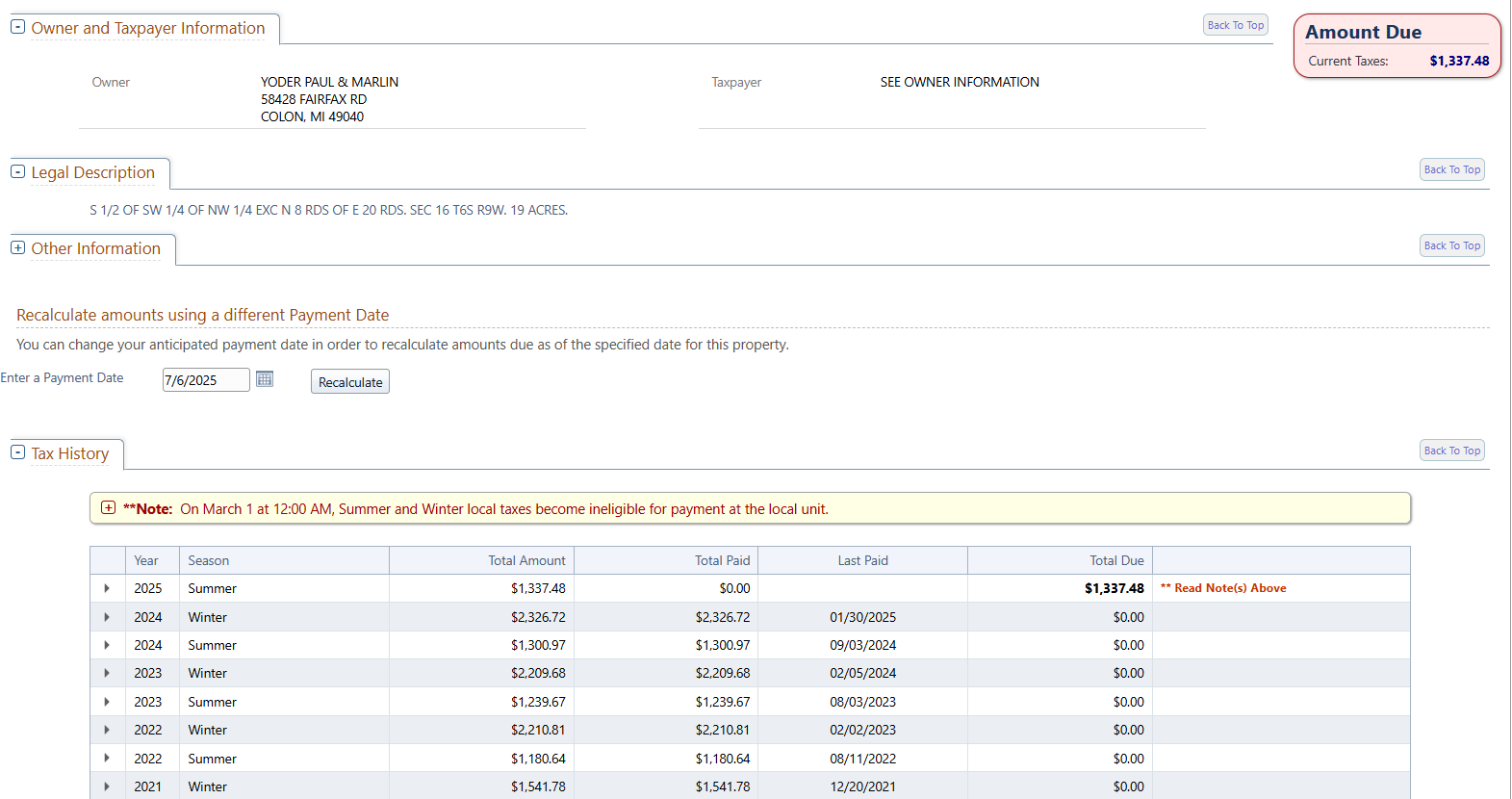Click the Recalculate button
Image resolution: width=1512 pixels, height=799 pixels.
pyautogui.click(x=350, y=382)
